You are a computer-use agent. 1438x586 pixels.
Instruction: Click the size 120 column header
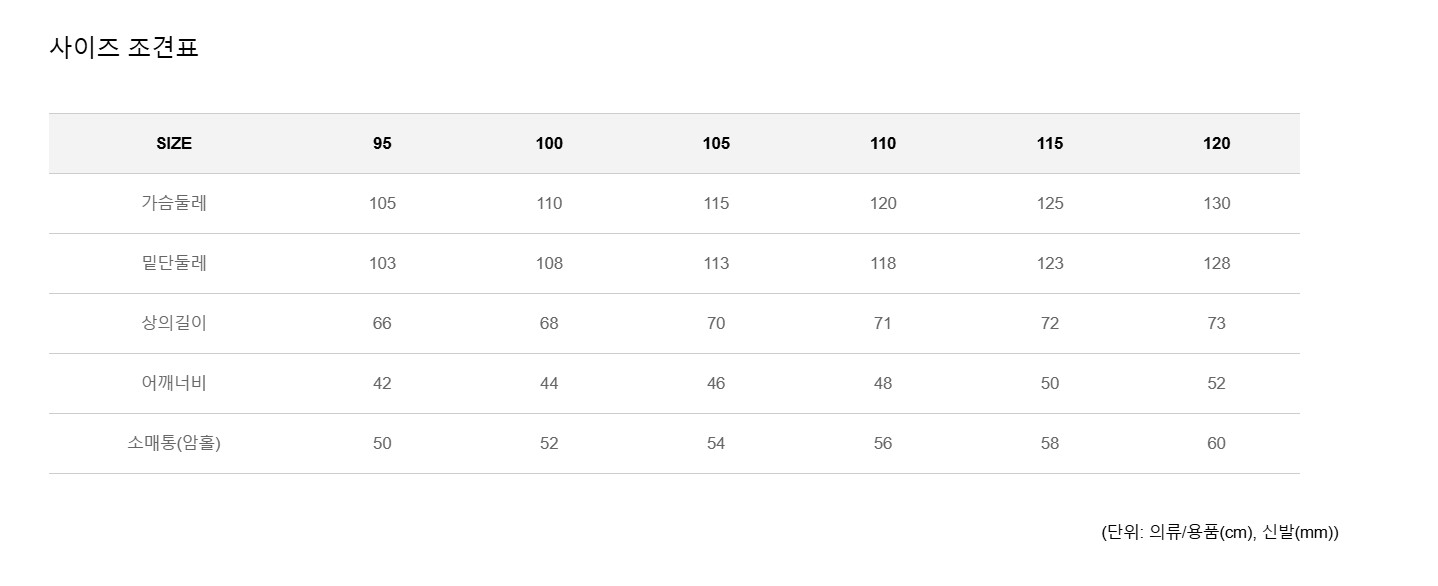point(1216,143)
